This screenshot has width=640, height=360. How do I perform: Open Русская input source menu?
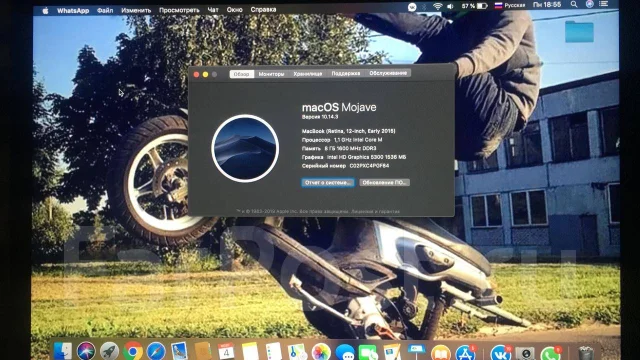[x=510, y=5]
